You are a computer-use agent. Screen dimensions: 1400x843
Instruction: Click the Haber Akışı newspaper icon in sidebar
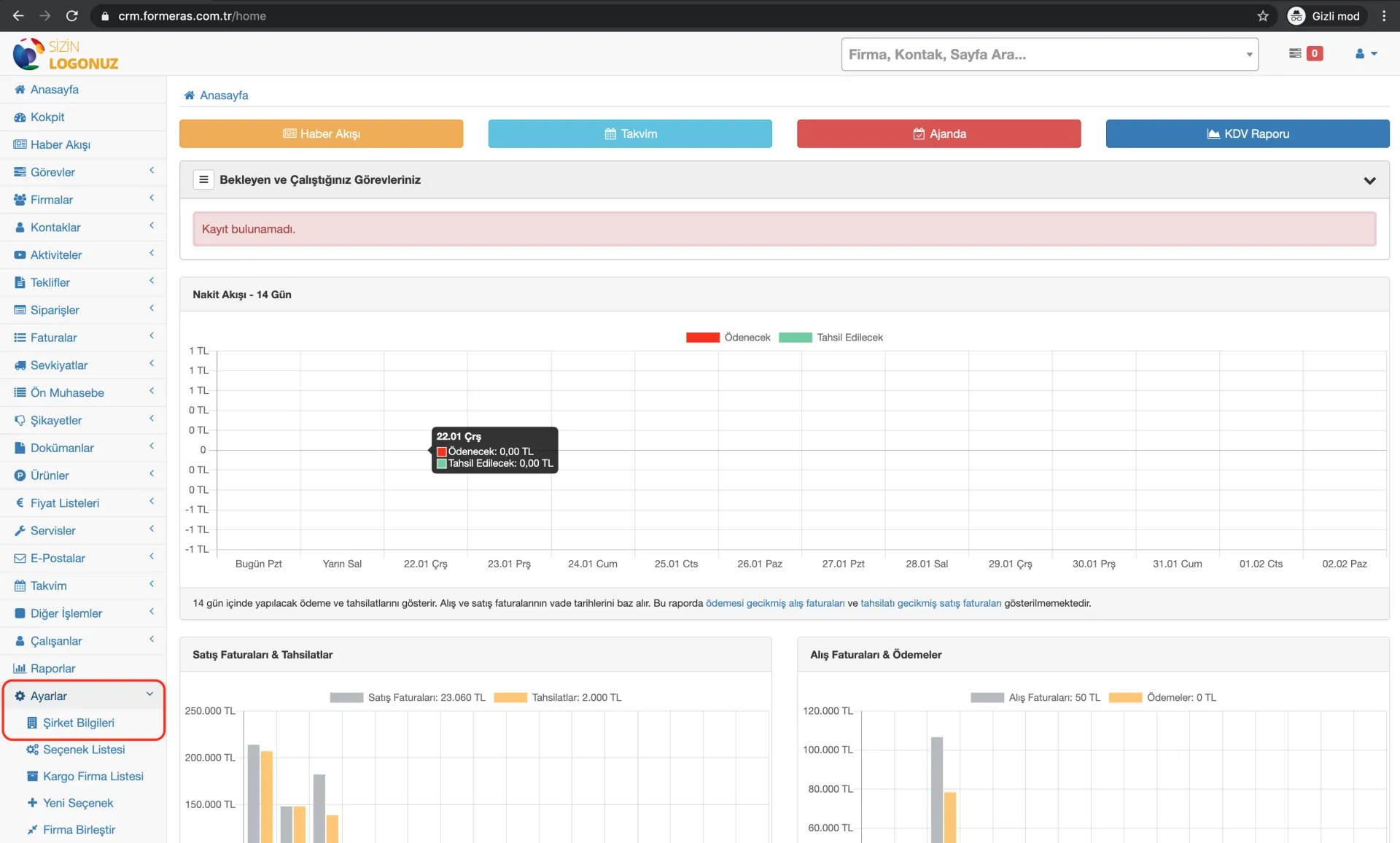point(20,144)
